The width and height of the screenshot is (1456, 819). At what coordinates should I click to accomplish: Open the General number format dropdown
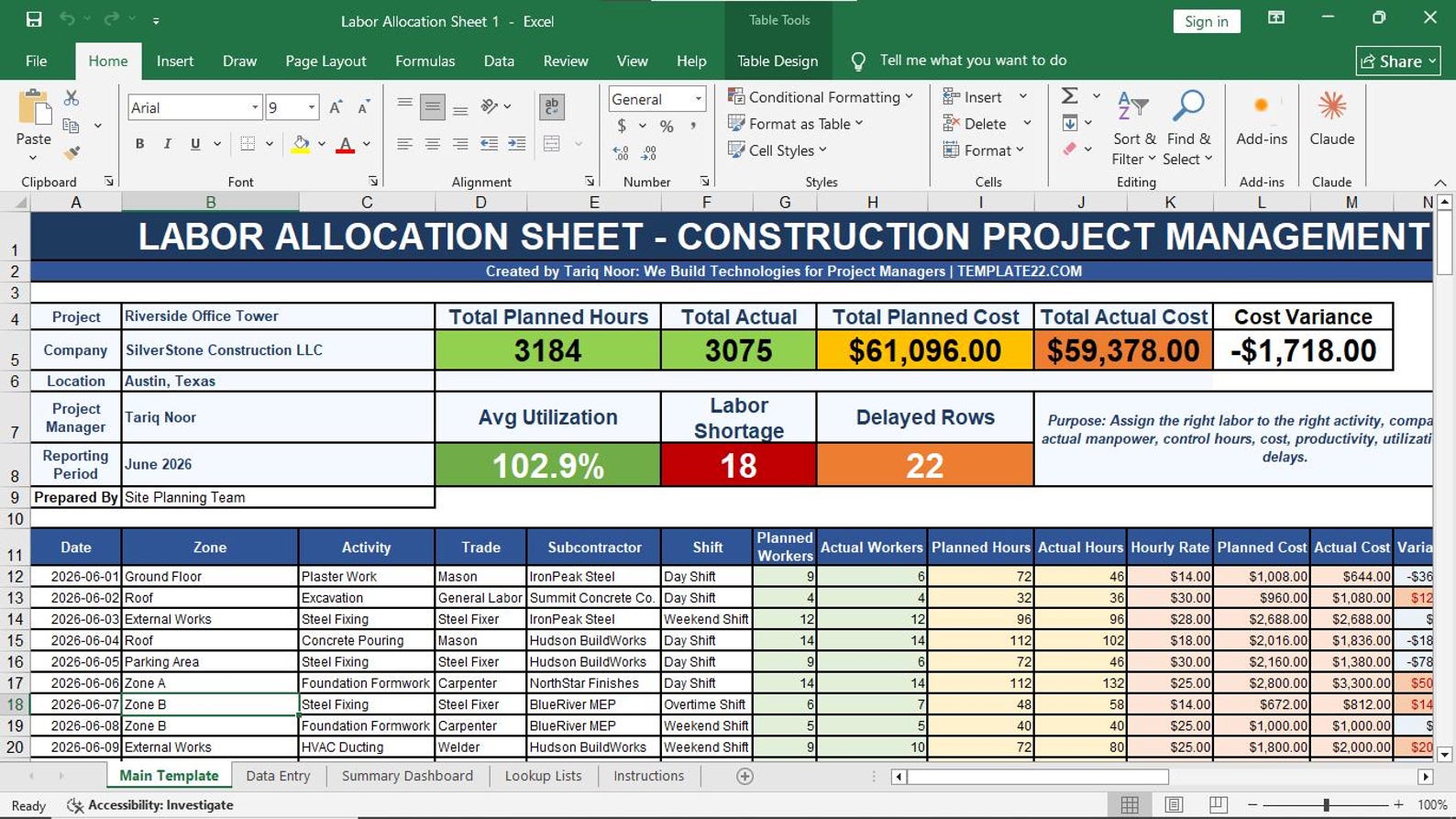[x=698, y=99]
